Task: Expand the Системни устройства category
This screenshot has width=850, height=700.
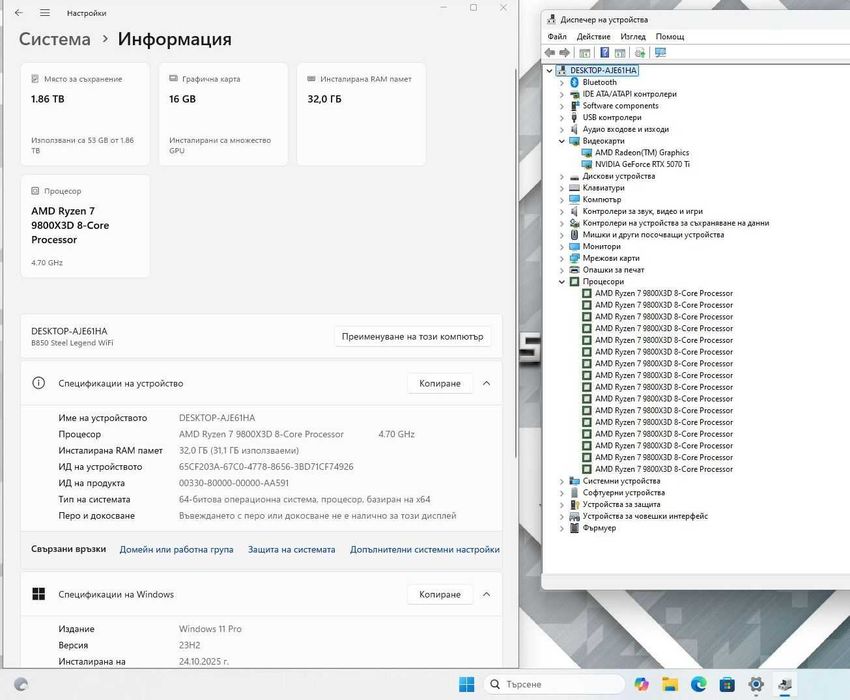Action: pos(562,481)
